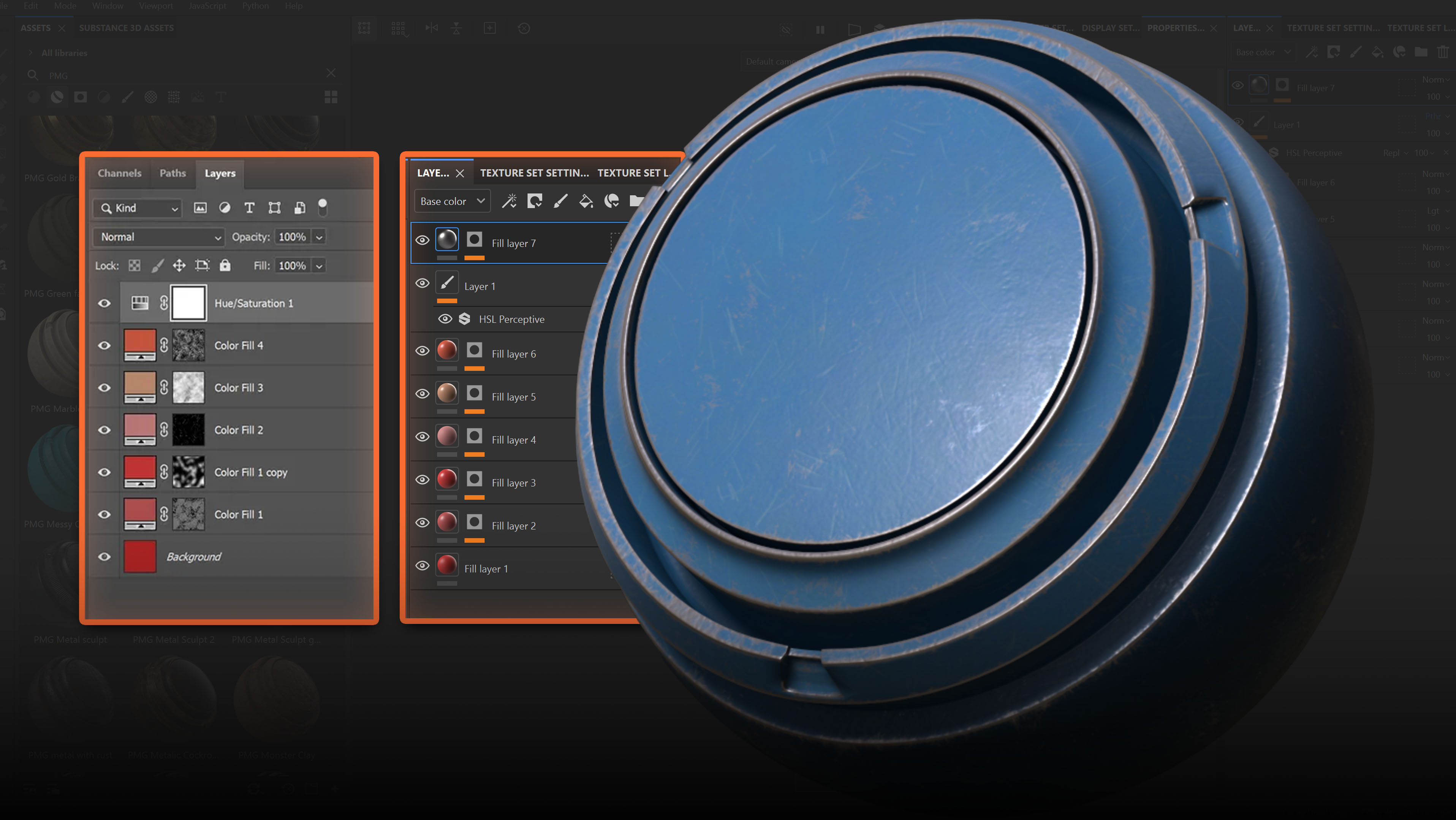Toggle the layer filtering on/off switch
Image resolution: width=1456 pixels, height=820 pixels.
click(x=322, y=207)
